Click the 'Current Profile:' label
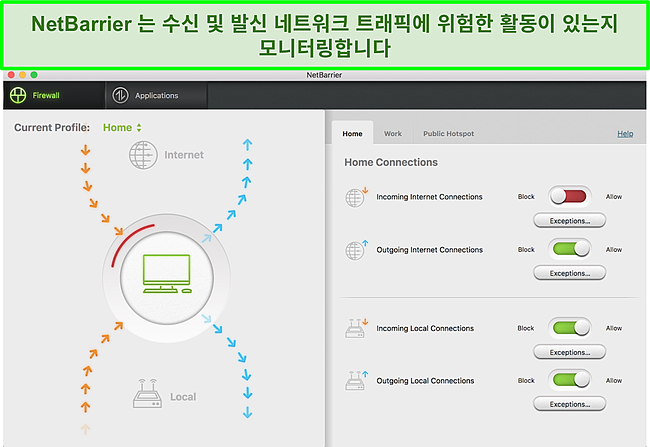The image size is (650, 447). tap(52, 128)
